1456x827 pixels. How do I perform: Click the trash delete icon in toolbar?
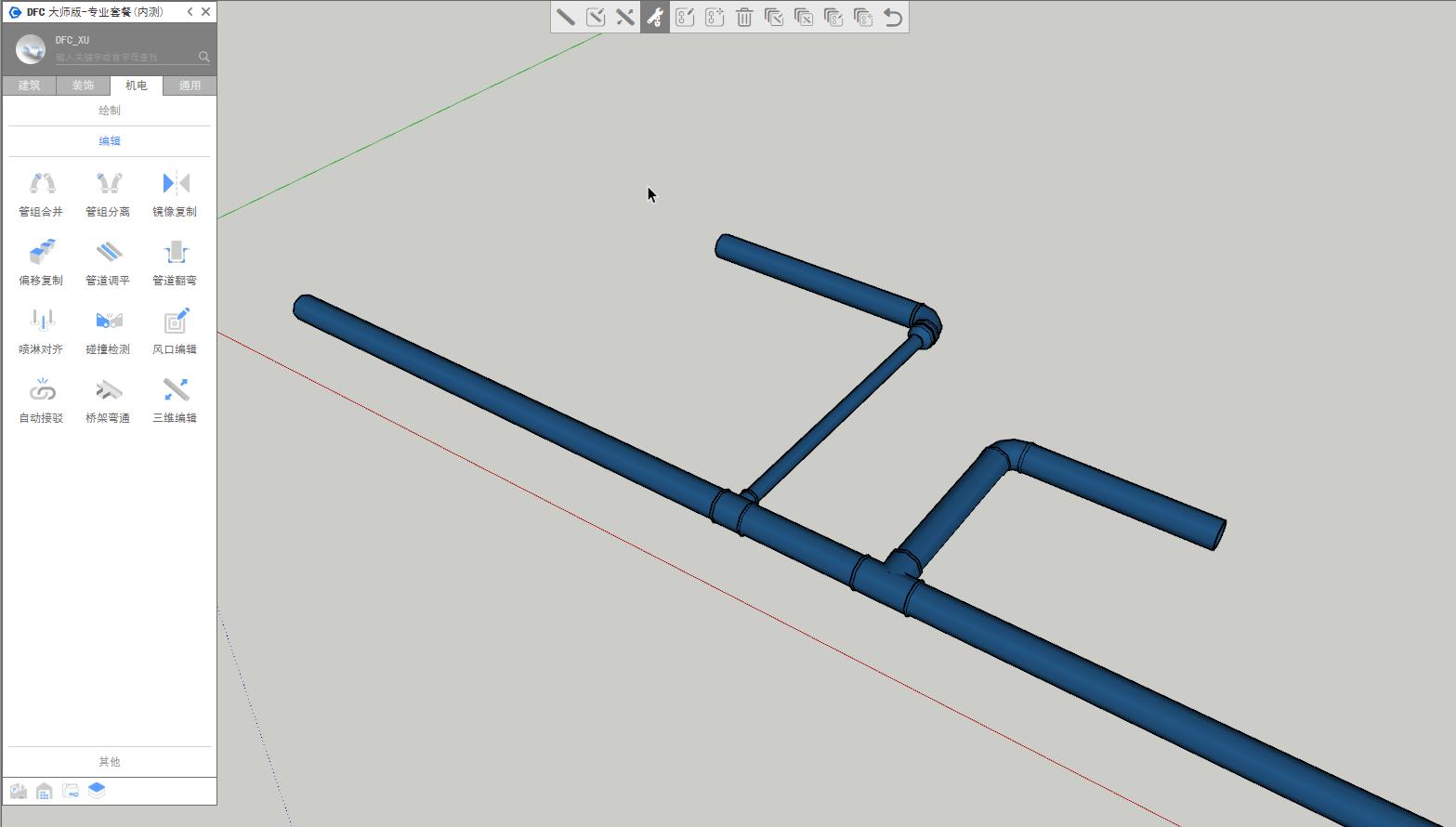click(x=744, y=18)
